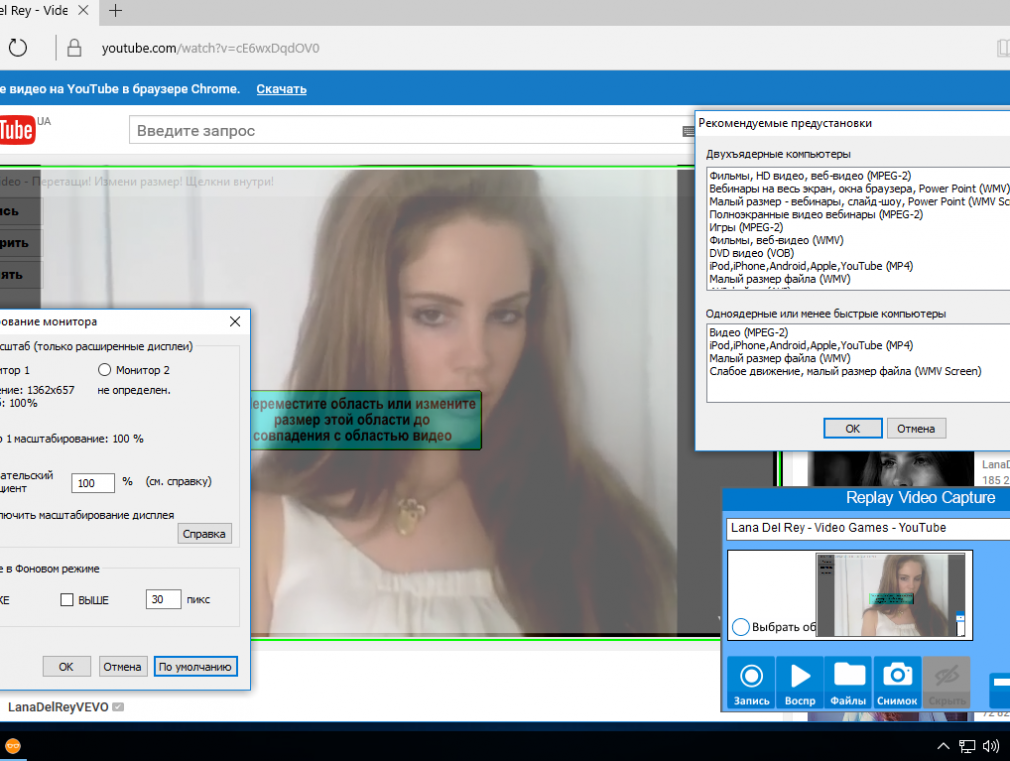Click the scaling coefficient field with 100
The image size is (1010, 761).
pyautogui.click(x=93, y=483)
